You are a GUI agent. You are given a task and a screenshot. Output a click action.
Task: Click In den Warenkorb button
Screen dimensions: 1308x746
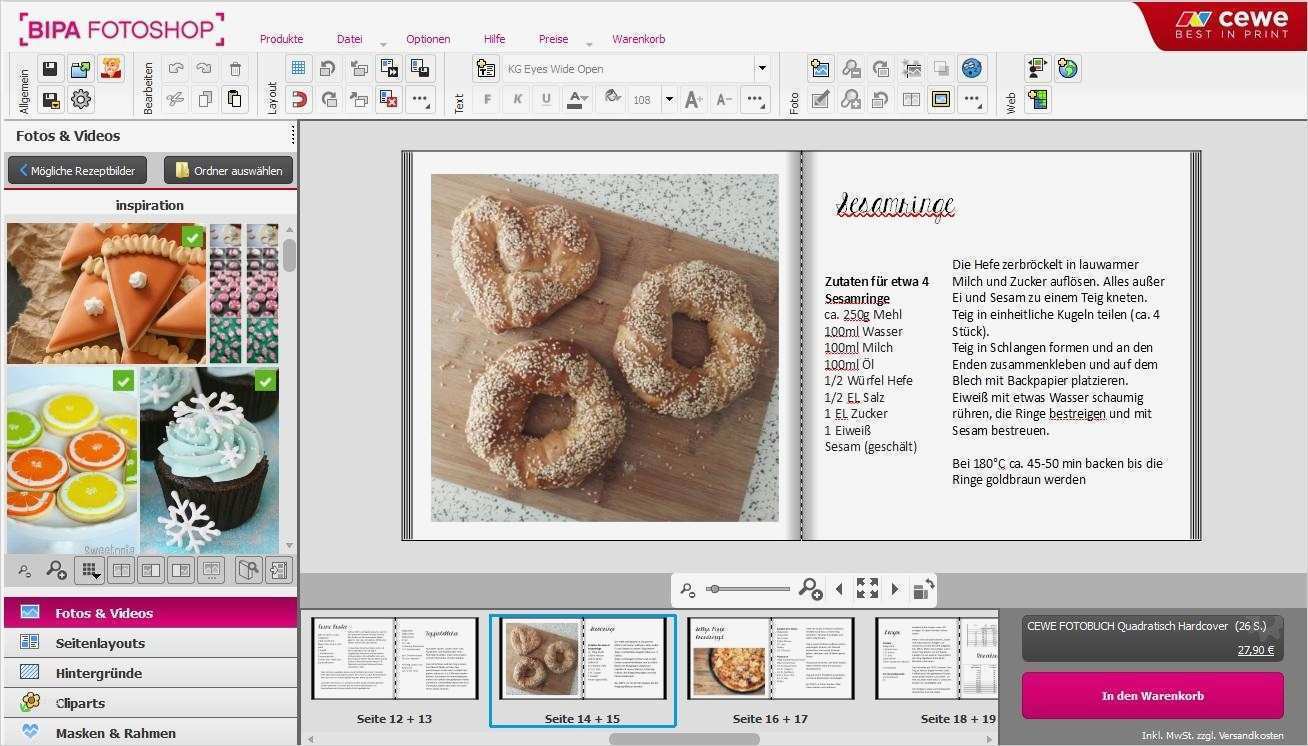[1152, 695]
